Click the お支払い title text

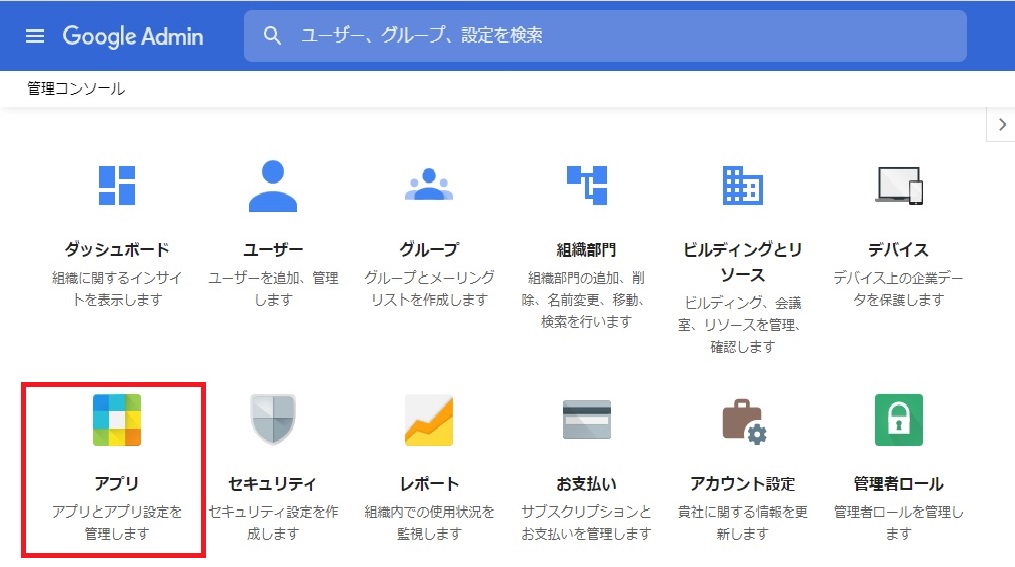tap(586, 484)
